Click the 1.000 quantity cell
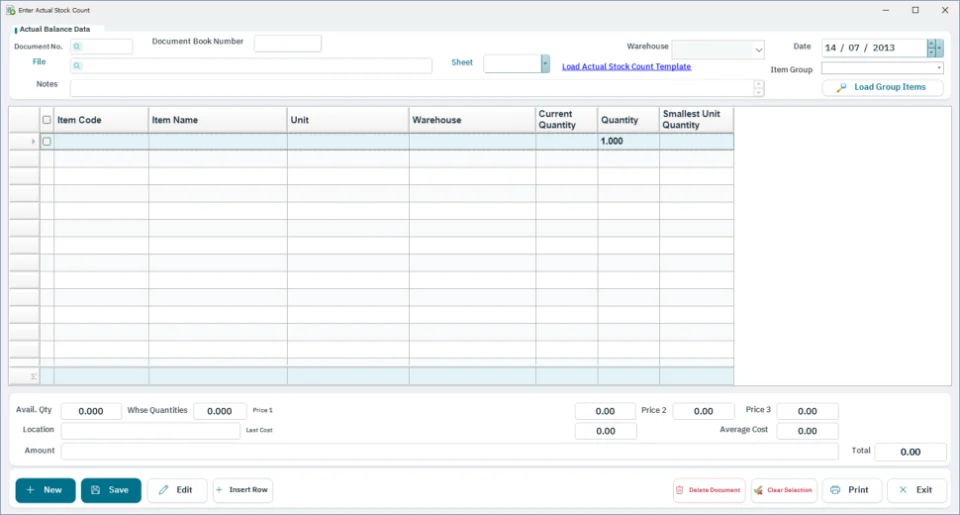The width and height of the screenshot is (960, 515). tap(629, 141)
